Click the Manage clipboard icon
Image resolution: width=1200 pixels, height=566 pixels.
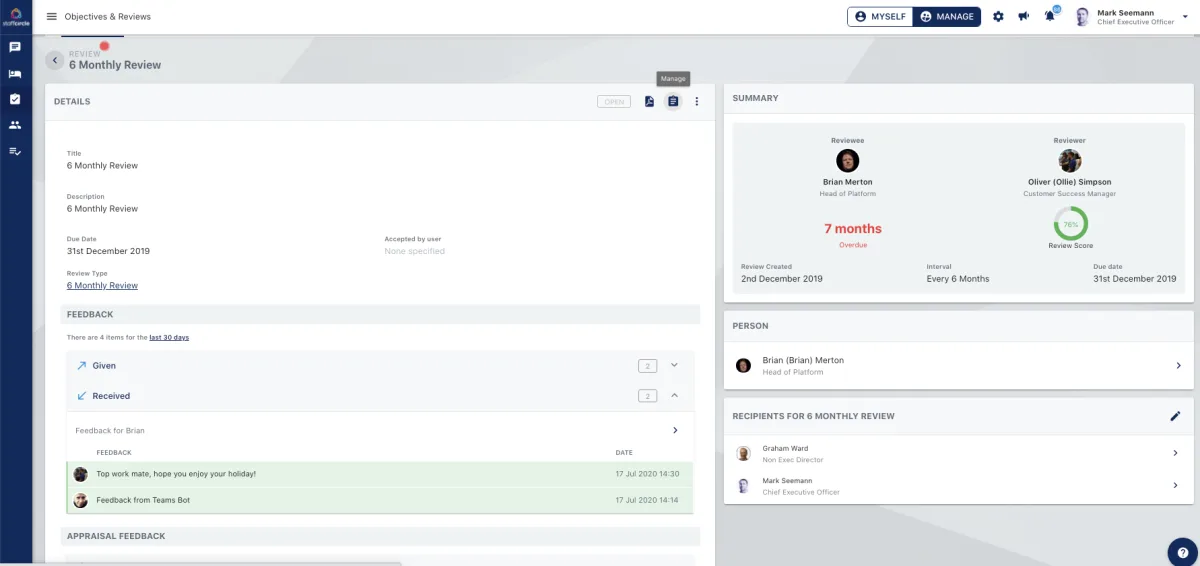coord(673,101)
